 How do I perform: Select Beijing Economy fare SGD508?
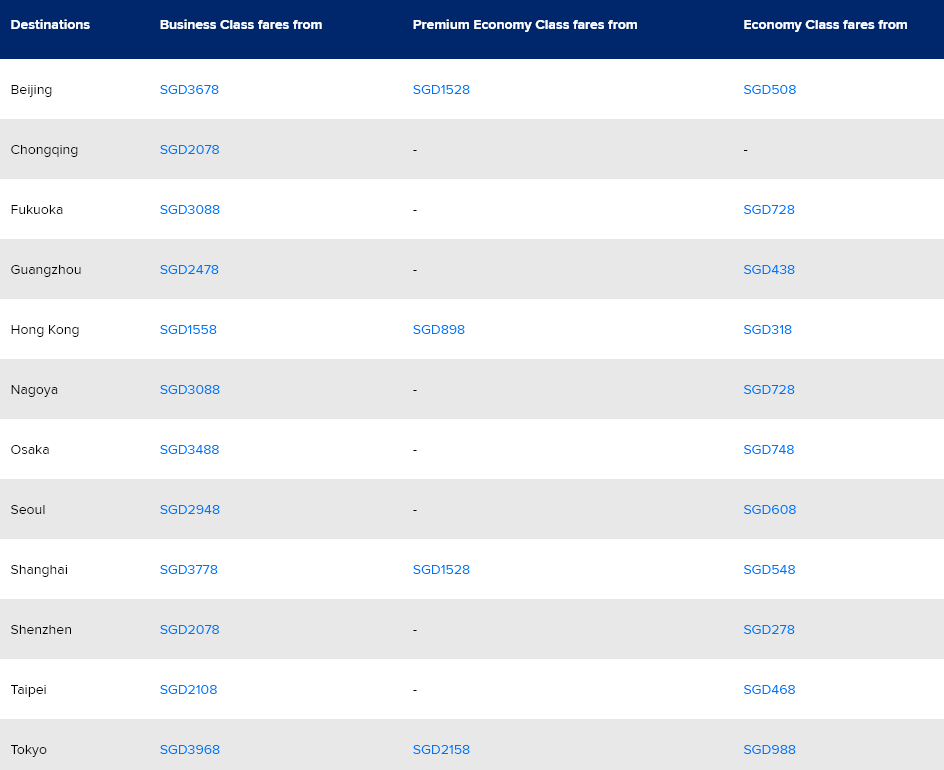769,90
